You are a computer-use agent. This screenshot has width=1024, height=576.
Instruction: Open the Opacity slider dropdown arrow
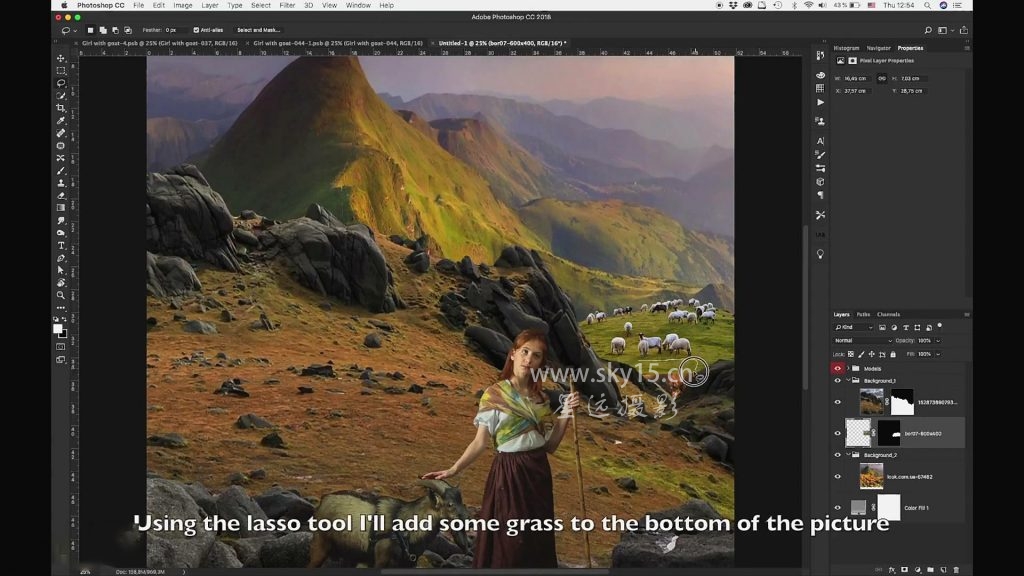pyautogui.click(x=938, y=341)
